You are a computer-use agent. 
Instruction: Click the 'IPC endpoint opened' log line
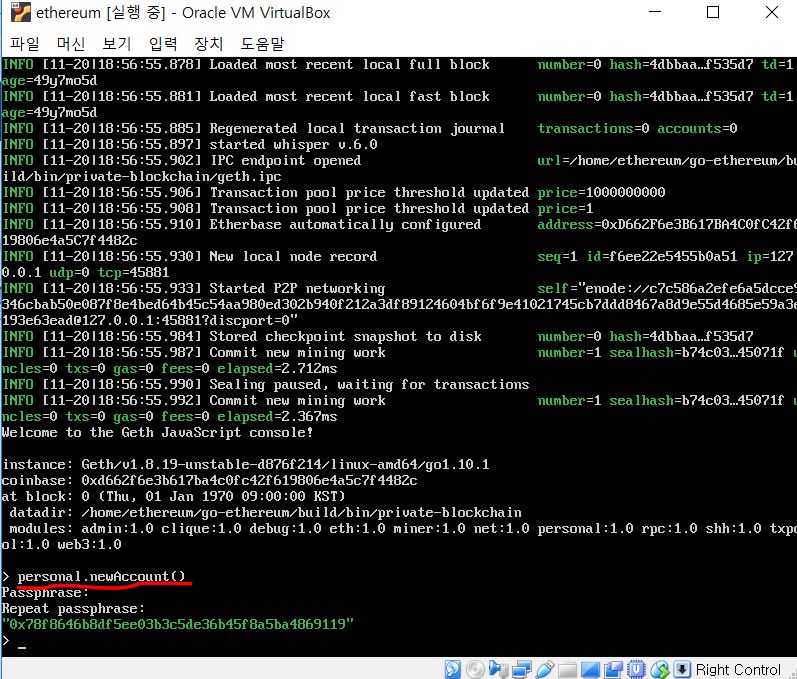point(399,160)
